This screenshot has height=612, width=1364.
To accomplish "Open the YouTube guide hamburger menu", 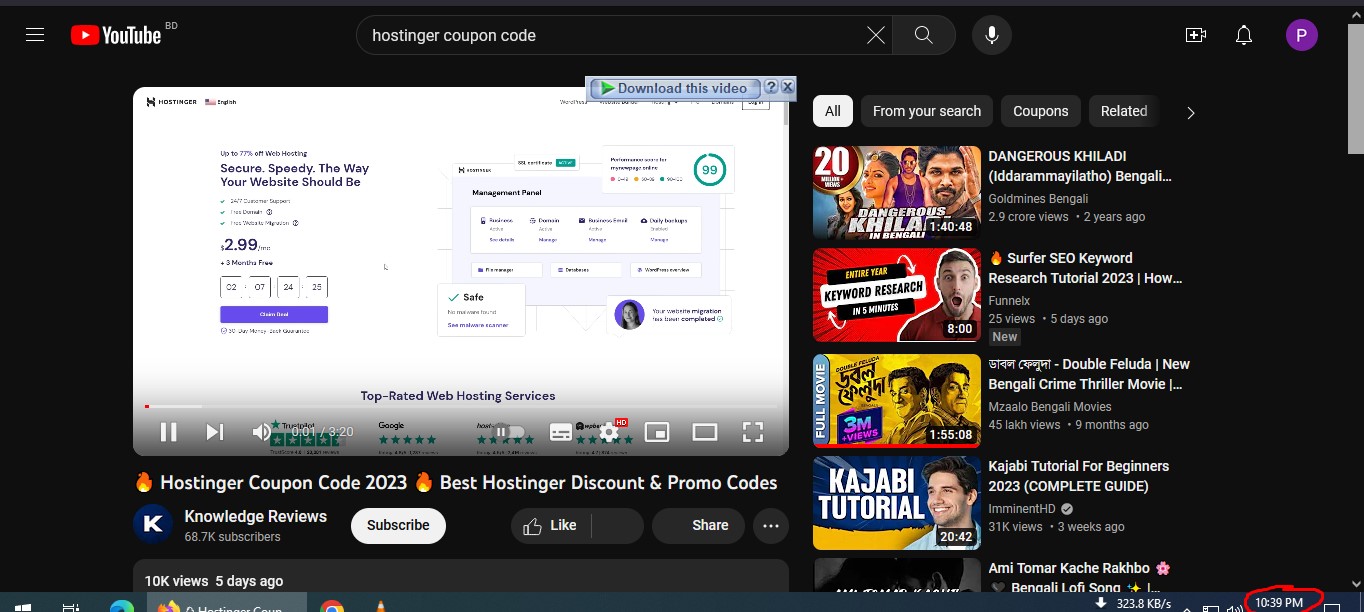I will point(35,35).
